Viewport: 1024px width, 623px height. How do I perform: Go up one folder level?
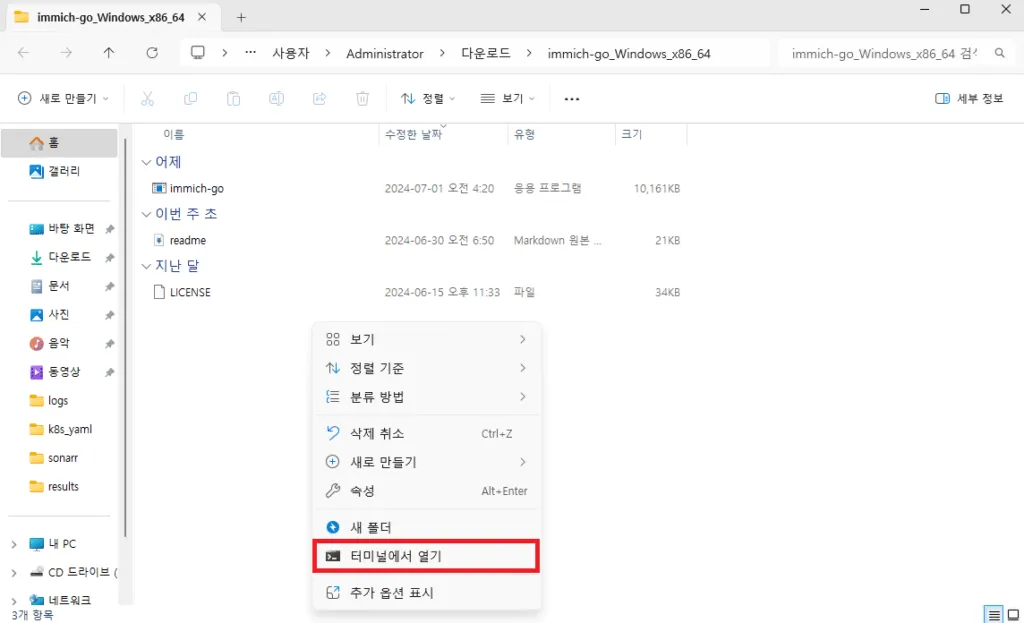(x=109, y=53)
